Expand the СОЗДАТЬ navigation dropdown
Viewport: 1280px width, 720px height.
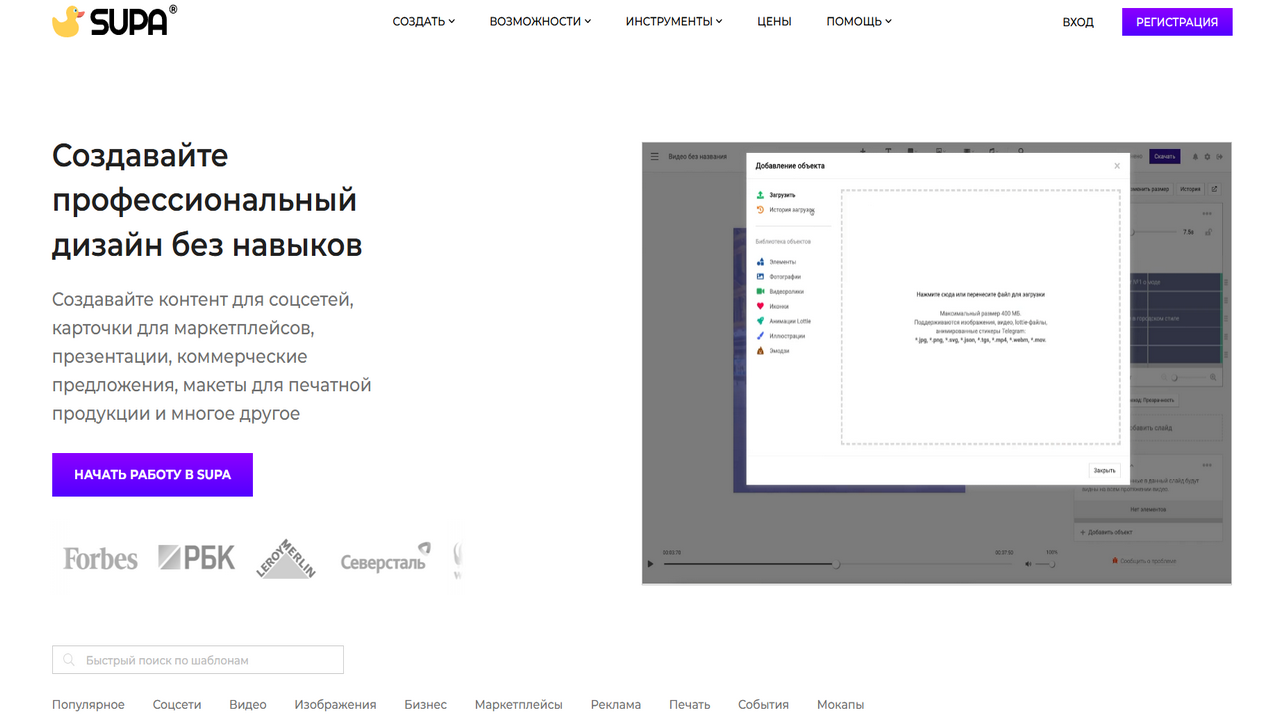point(423,20)
